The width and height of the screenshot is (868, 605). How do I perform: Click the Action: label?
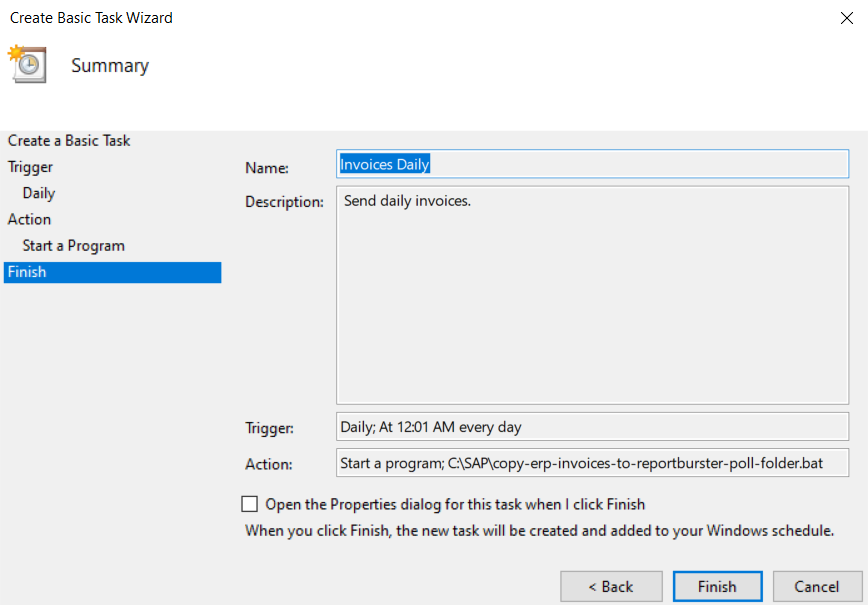268,464
